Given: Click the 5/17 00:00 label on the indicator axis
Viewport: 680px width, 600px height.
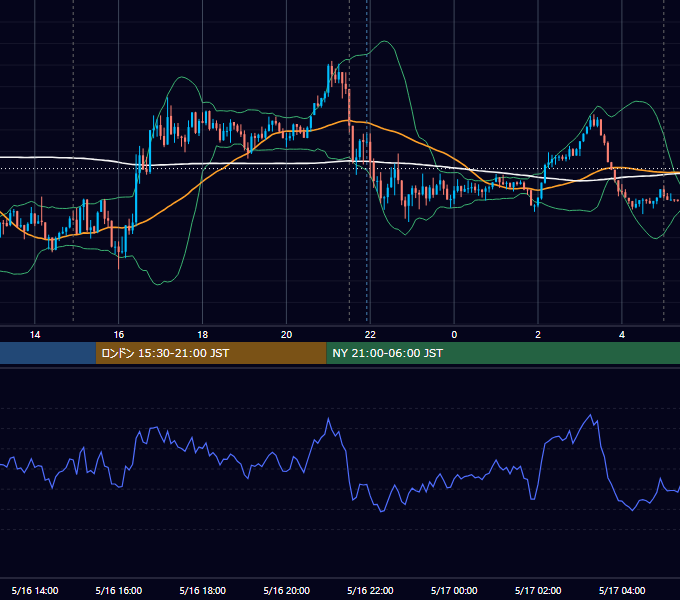Looking at the screenshot, I should [454, 590].
